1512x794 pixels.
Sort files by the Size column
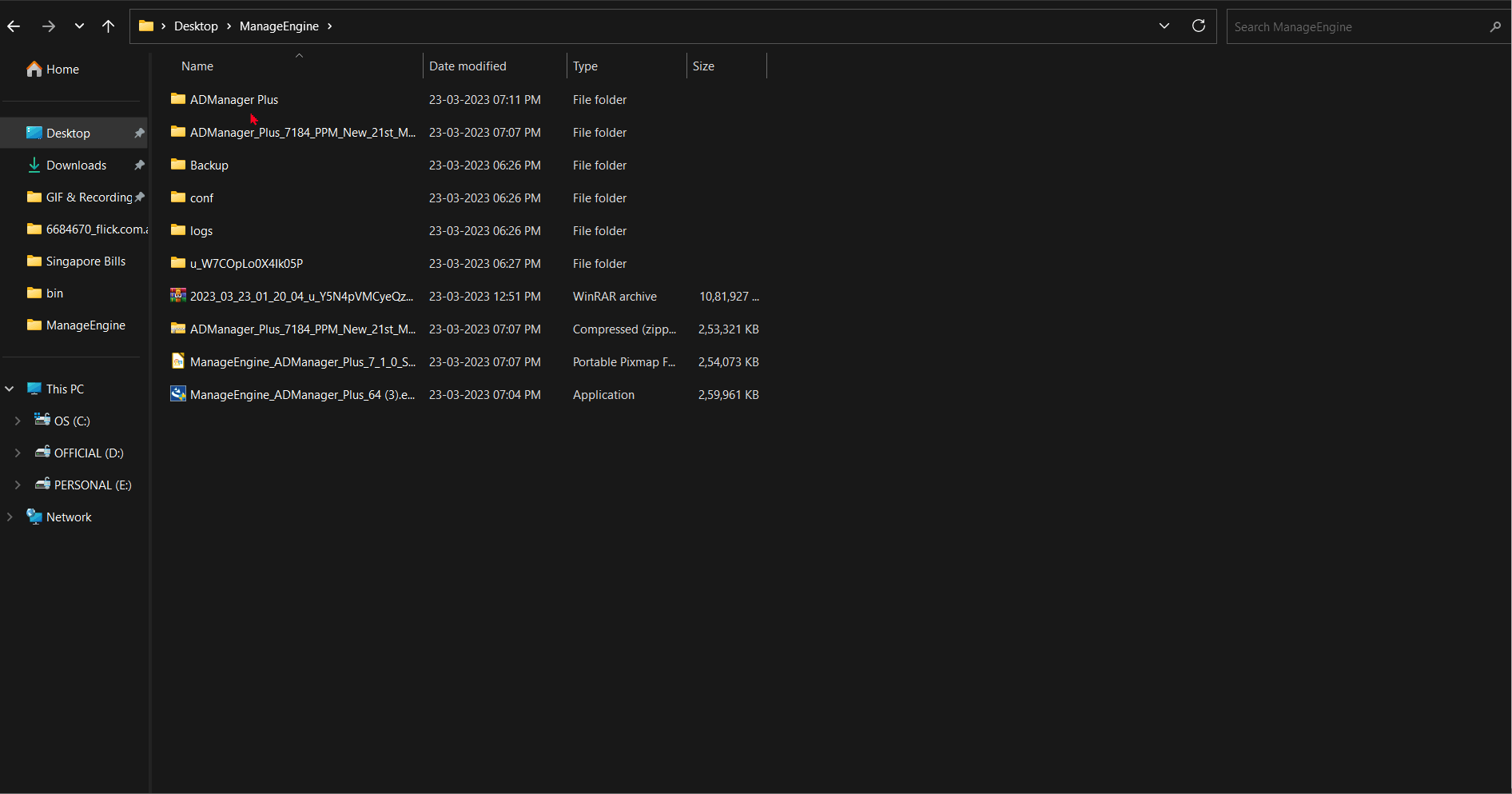click(703, 66)
